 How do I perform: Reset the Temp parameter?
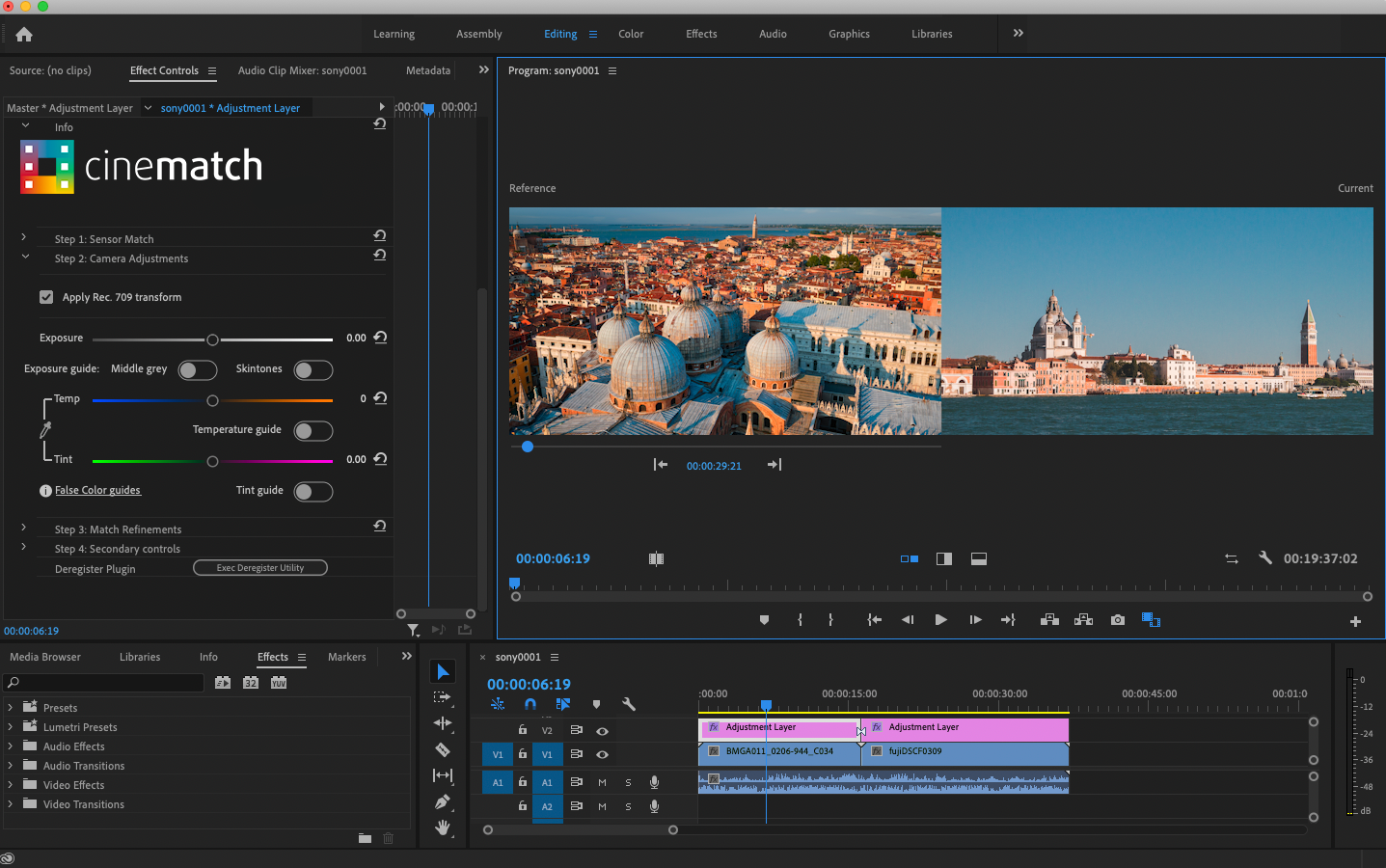pos(380,398)
